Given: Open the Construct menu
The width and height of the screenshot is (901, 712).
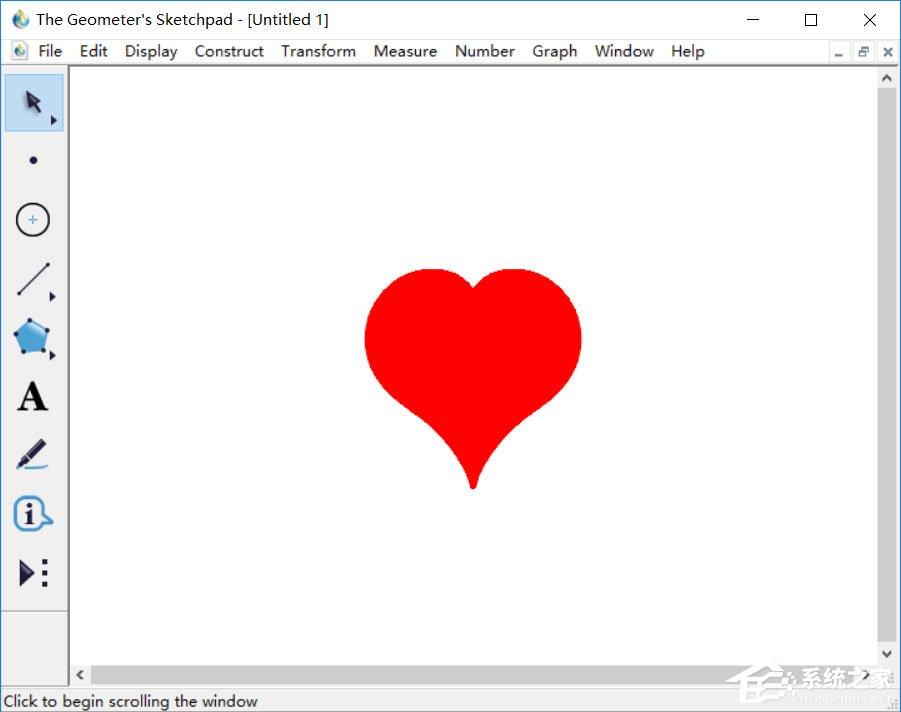Looking at the screenshot, I should pos(229,51).
